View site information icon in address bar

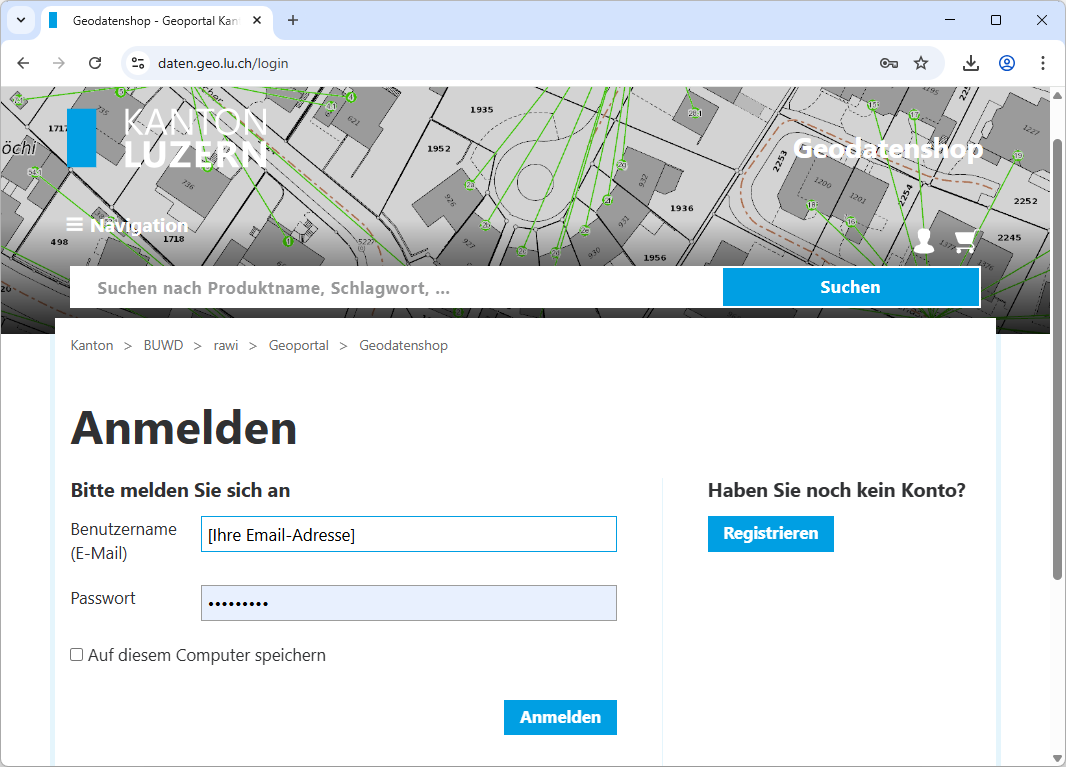tap(139, 63)
